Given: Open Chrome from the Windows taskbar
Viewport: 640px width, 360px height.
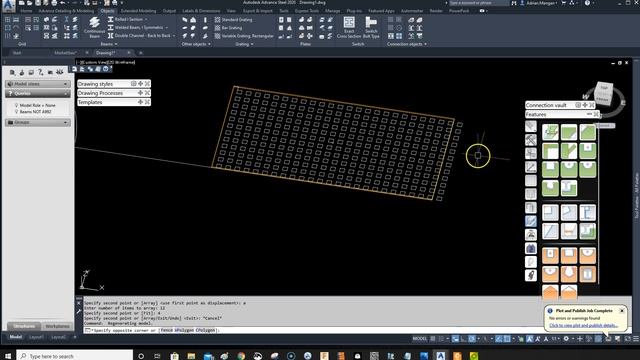Looking at the screenshot, I should (241, 356).
